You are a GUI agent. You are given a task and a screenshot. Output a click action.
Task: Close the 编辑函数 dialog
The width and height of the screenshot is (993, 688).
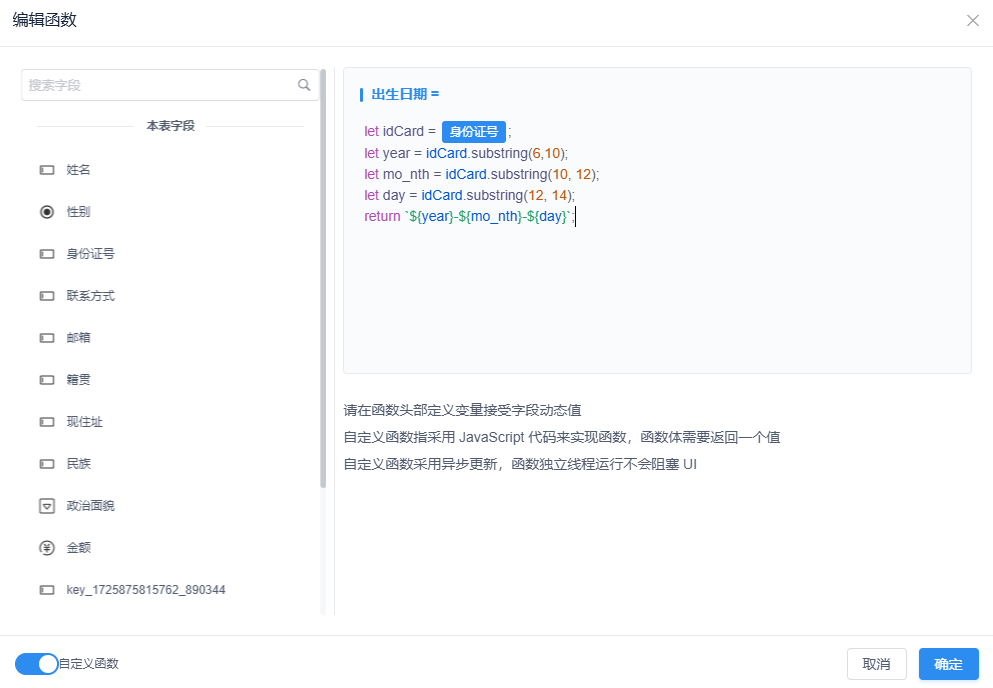pyautogui.click(x=972, y=21)
